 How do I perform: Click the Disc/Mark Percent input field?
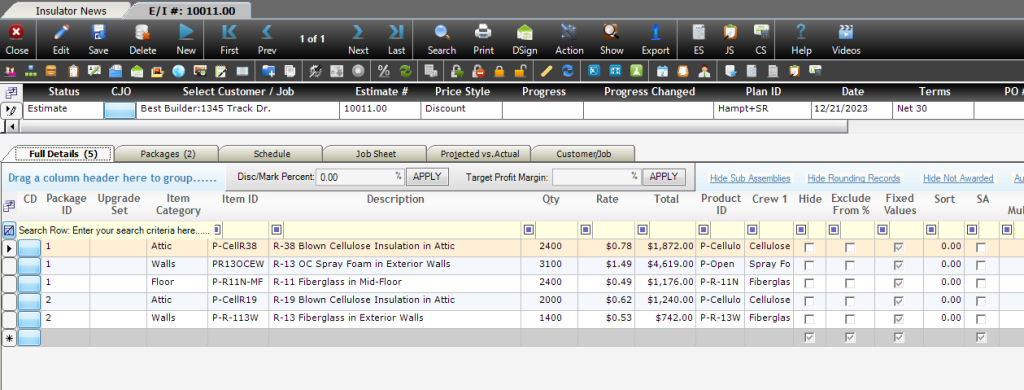point(360,176)
